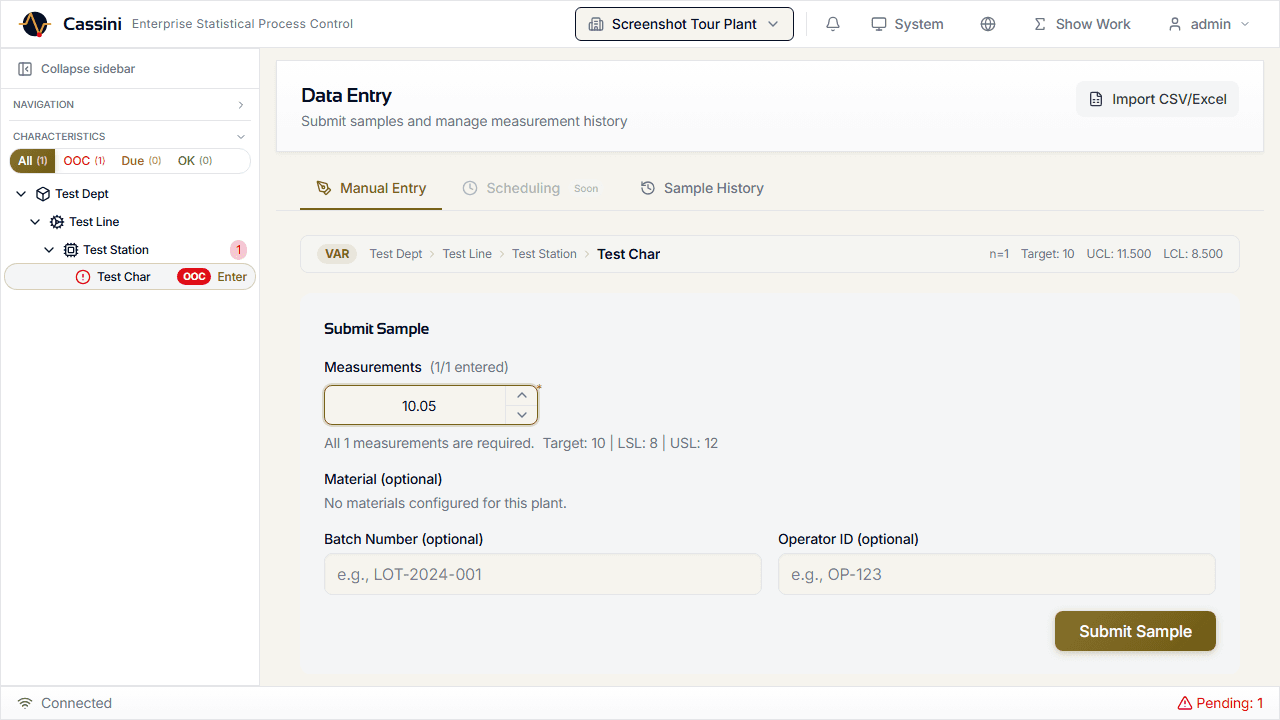1280x720 pixels.
Task: Click the notification bell icon
Action: tap(832, 23)
